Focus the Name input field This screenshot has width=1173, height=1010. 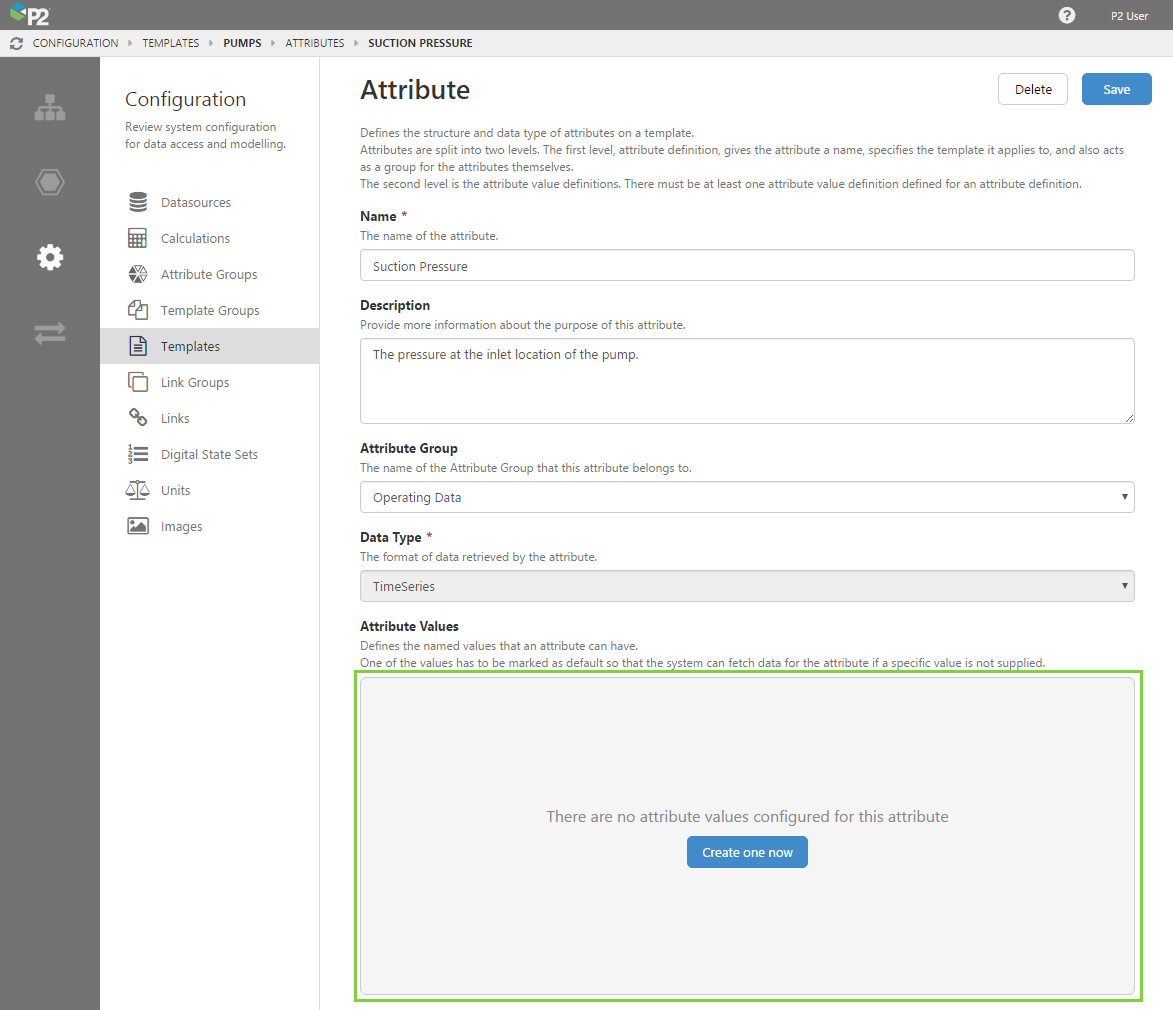pos(746,266)
